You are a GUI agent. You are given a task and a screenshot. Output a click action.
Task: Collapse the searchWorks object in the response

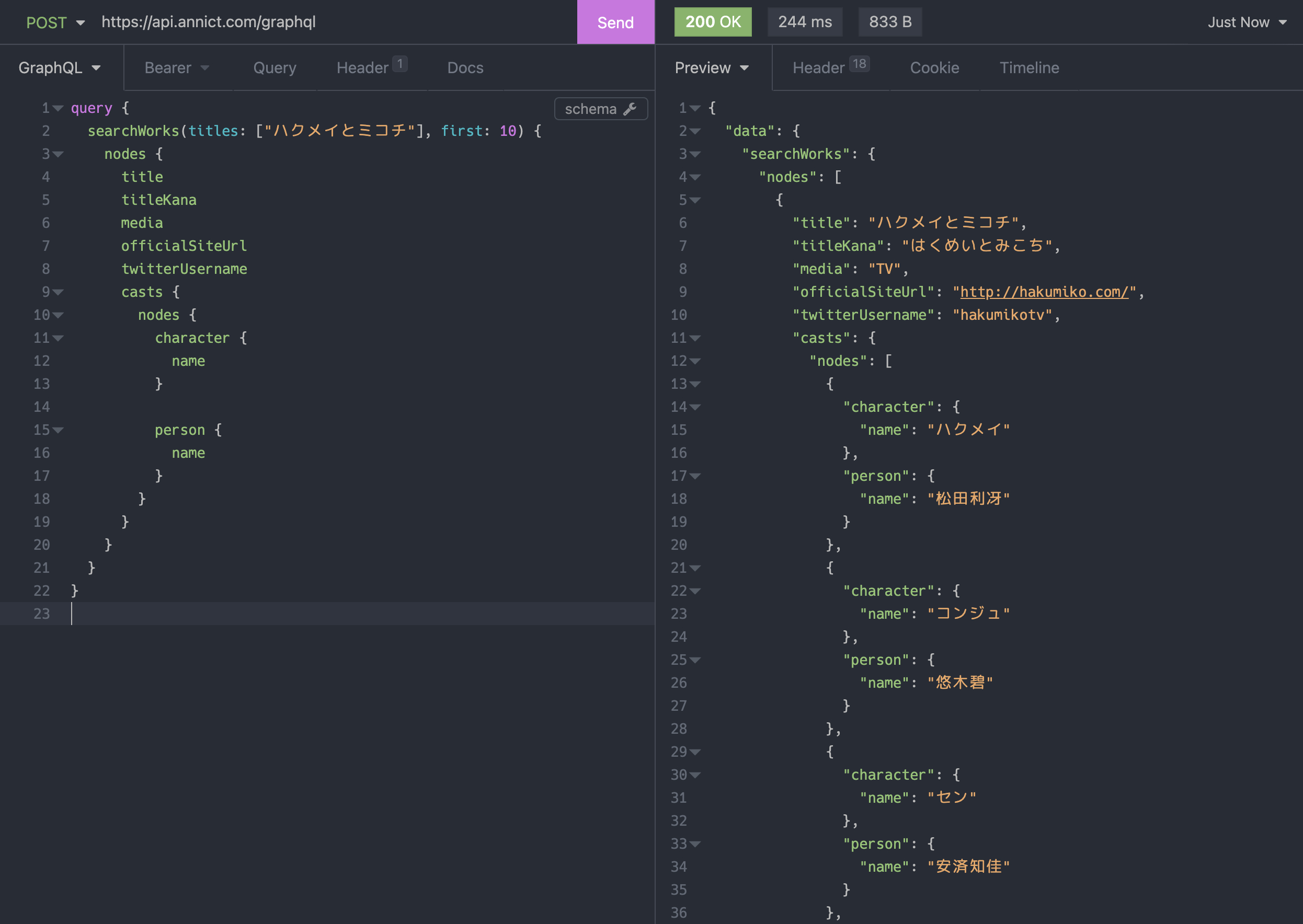tap(695, 154)
